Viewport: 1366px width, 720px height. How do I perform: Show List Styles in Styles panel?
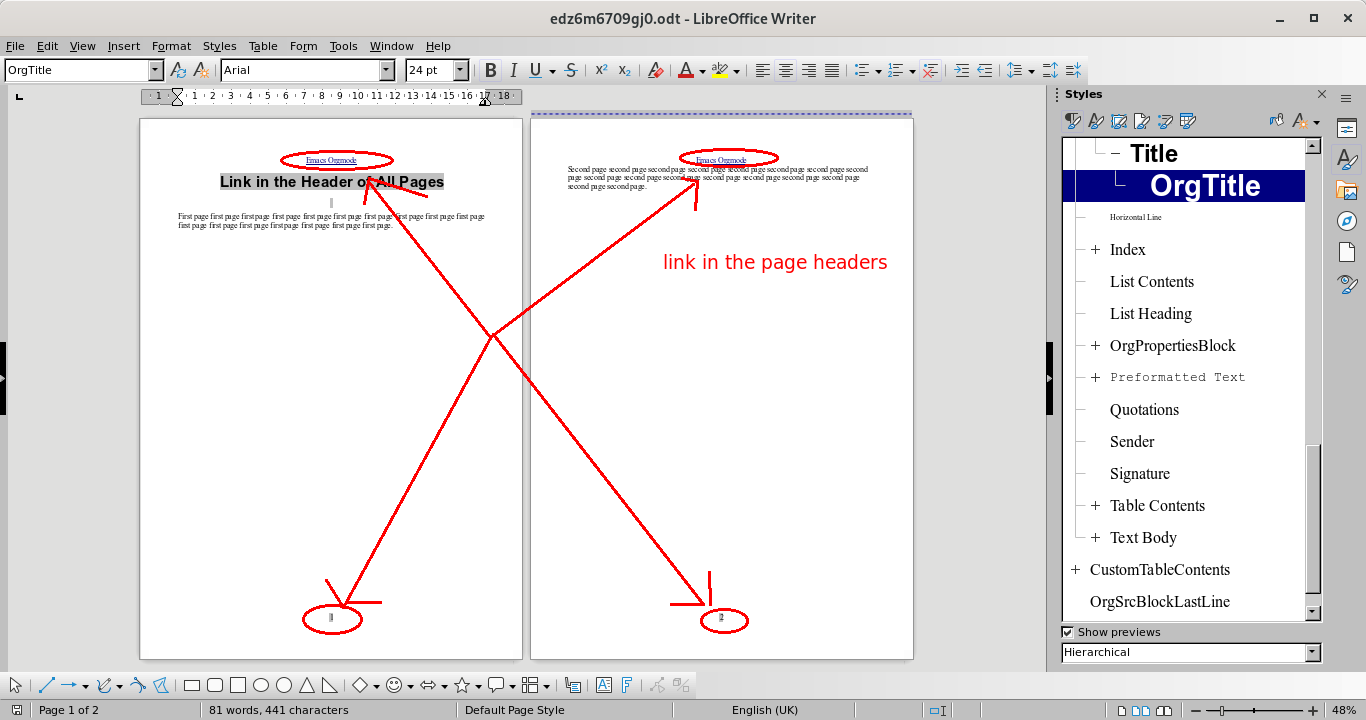(x=1165, y=122)
